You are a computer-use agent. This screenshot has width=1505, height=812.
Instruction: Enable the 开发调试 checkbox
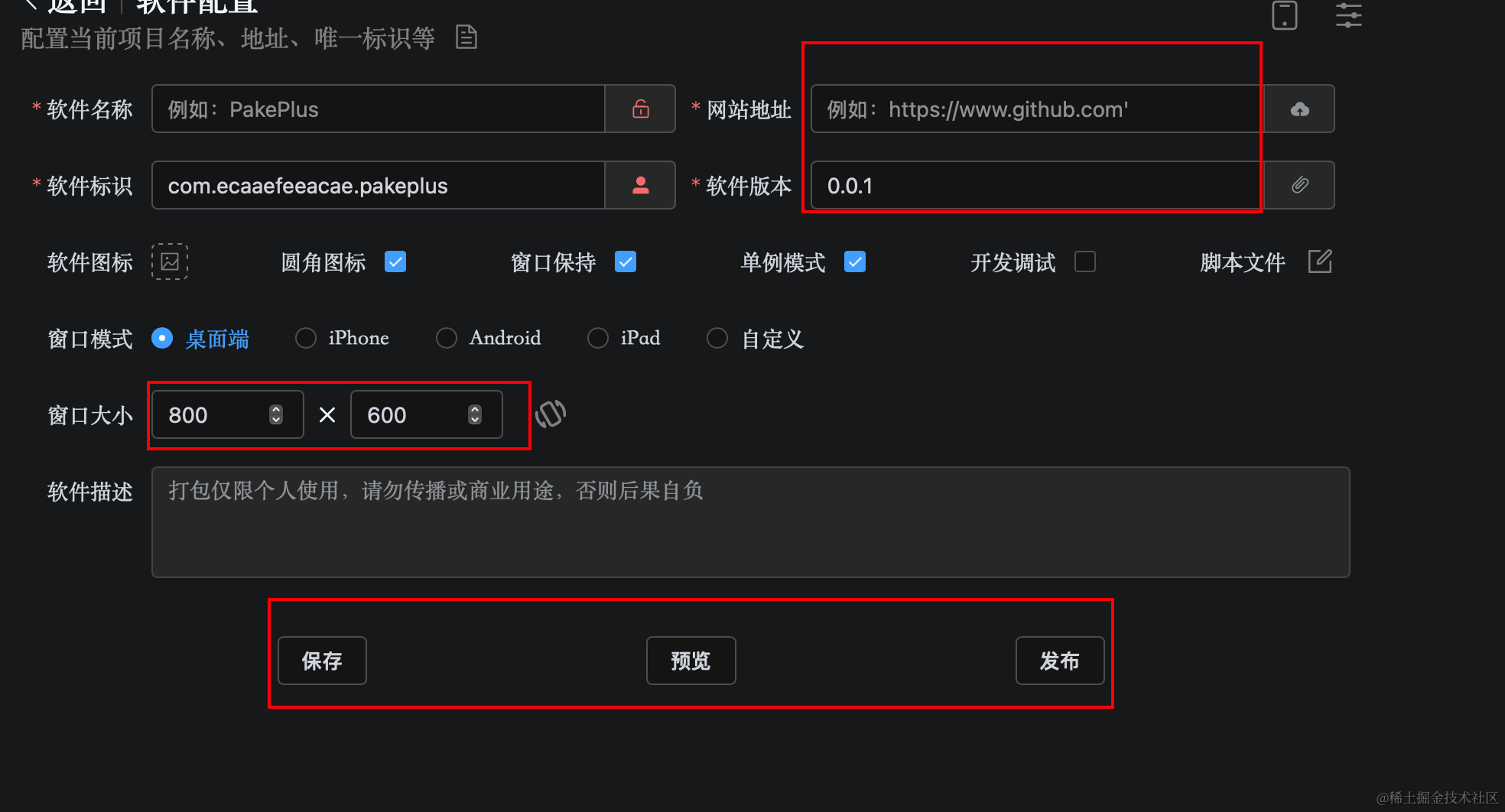click(1085, 261)
